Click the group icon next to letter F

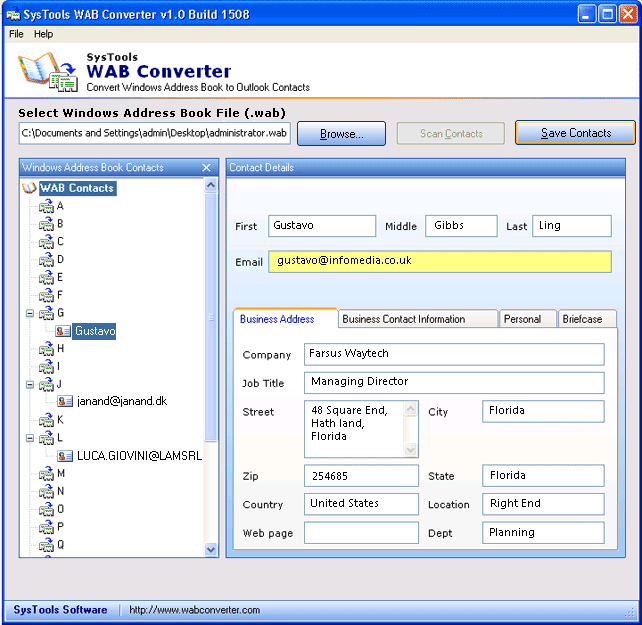point(46,295)
